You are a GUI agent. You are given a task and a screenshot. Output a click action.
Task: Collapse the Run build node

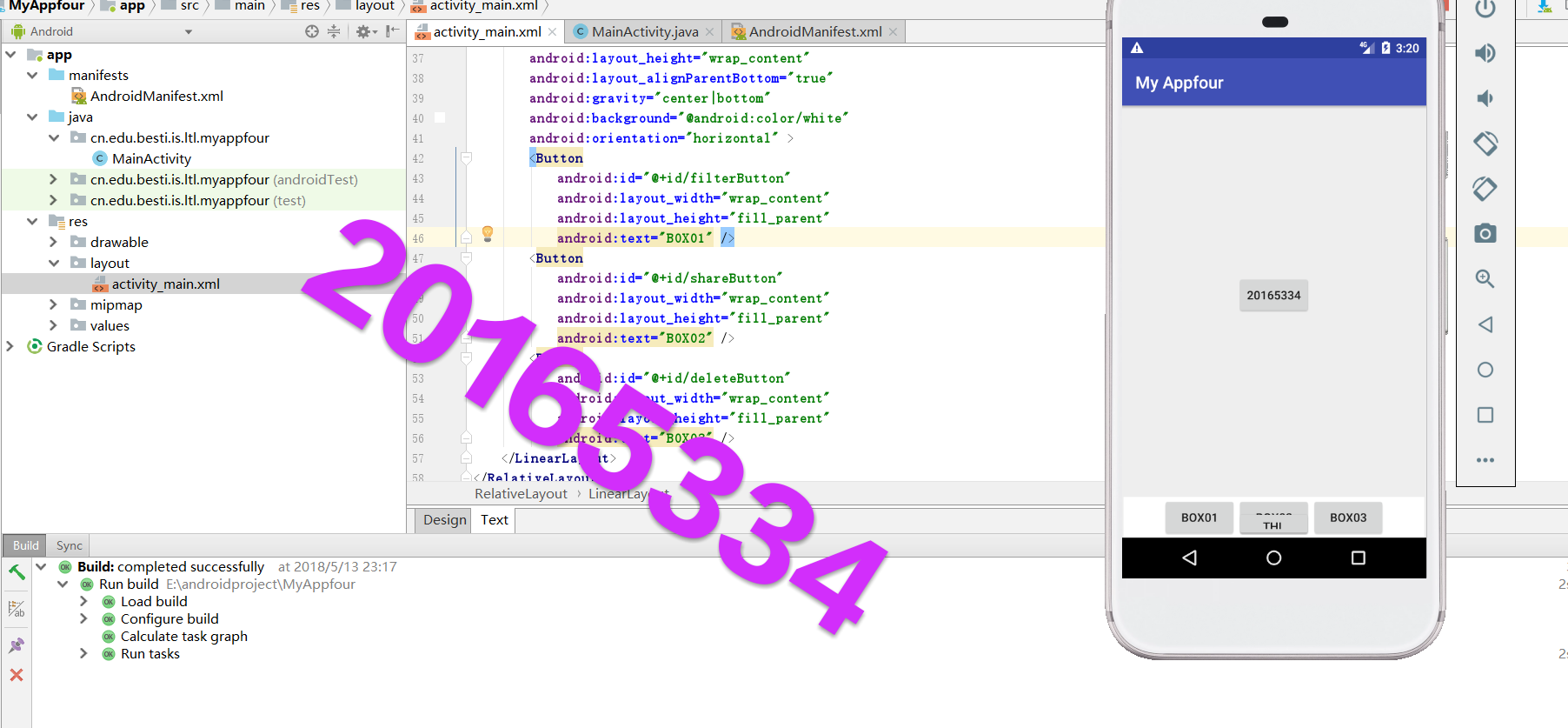pos(63,584)
